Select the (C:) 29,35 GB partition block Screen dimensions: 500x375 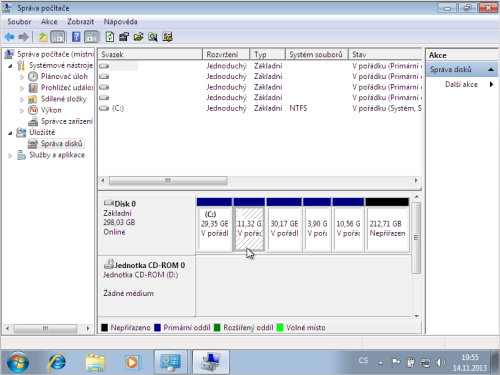click(214, 225)
